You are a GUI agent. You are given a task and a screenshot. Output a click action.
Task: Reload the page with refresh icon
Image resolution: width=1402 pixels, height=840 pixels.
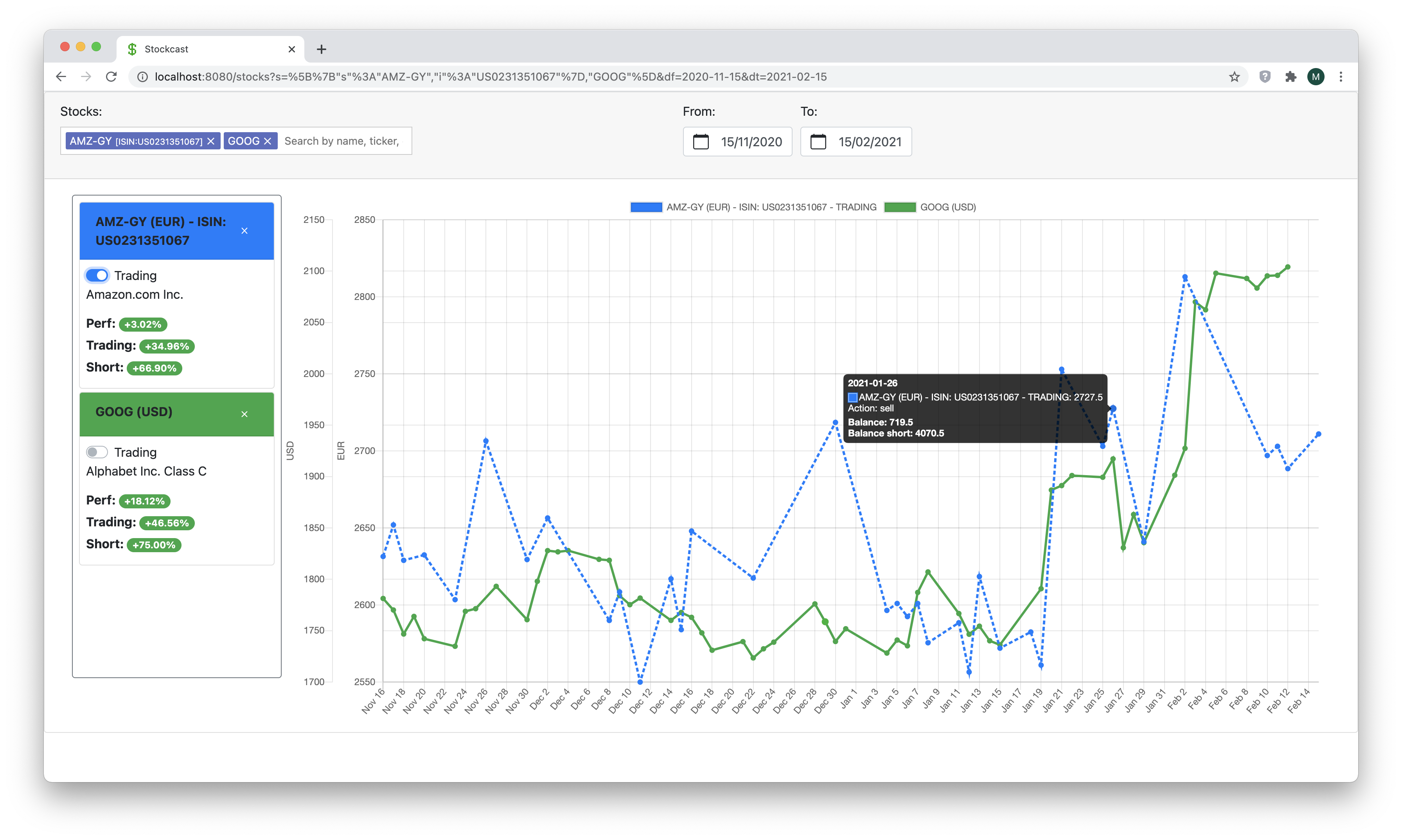pyautogui.click(x=111, y=77)
